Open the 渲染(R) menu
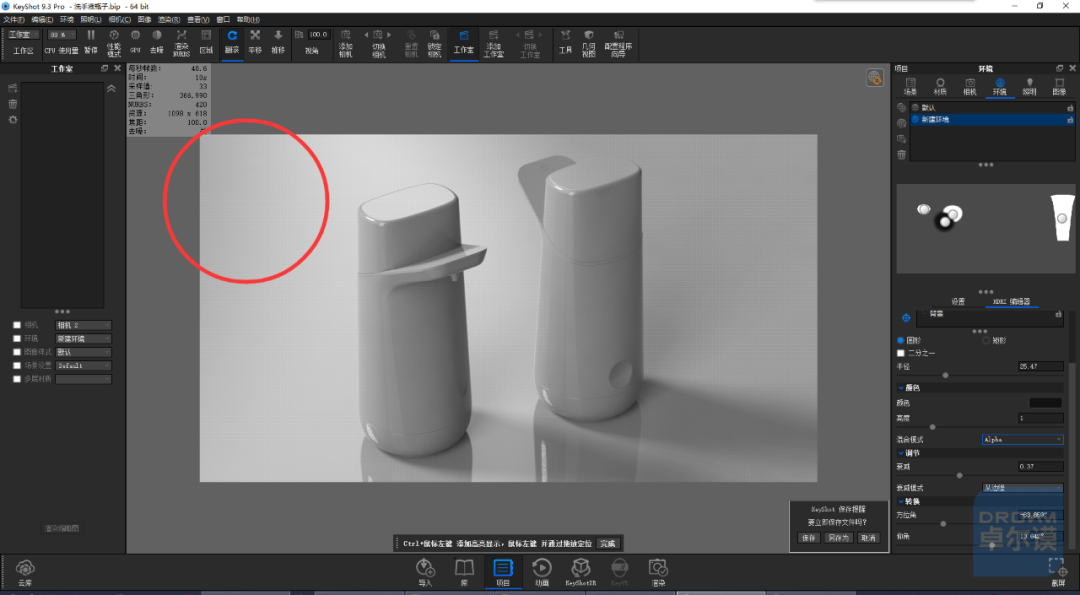This screenshot has height=595, width=1080. pyautogui.click(x=169, y=20)
